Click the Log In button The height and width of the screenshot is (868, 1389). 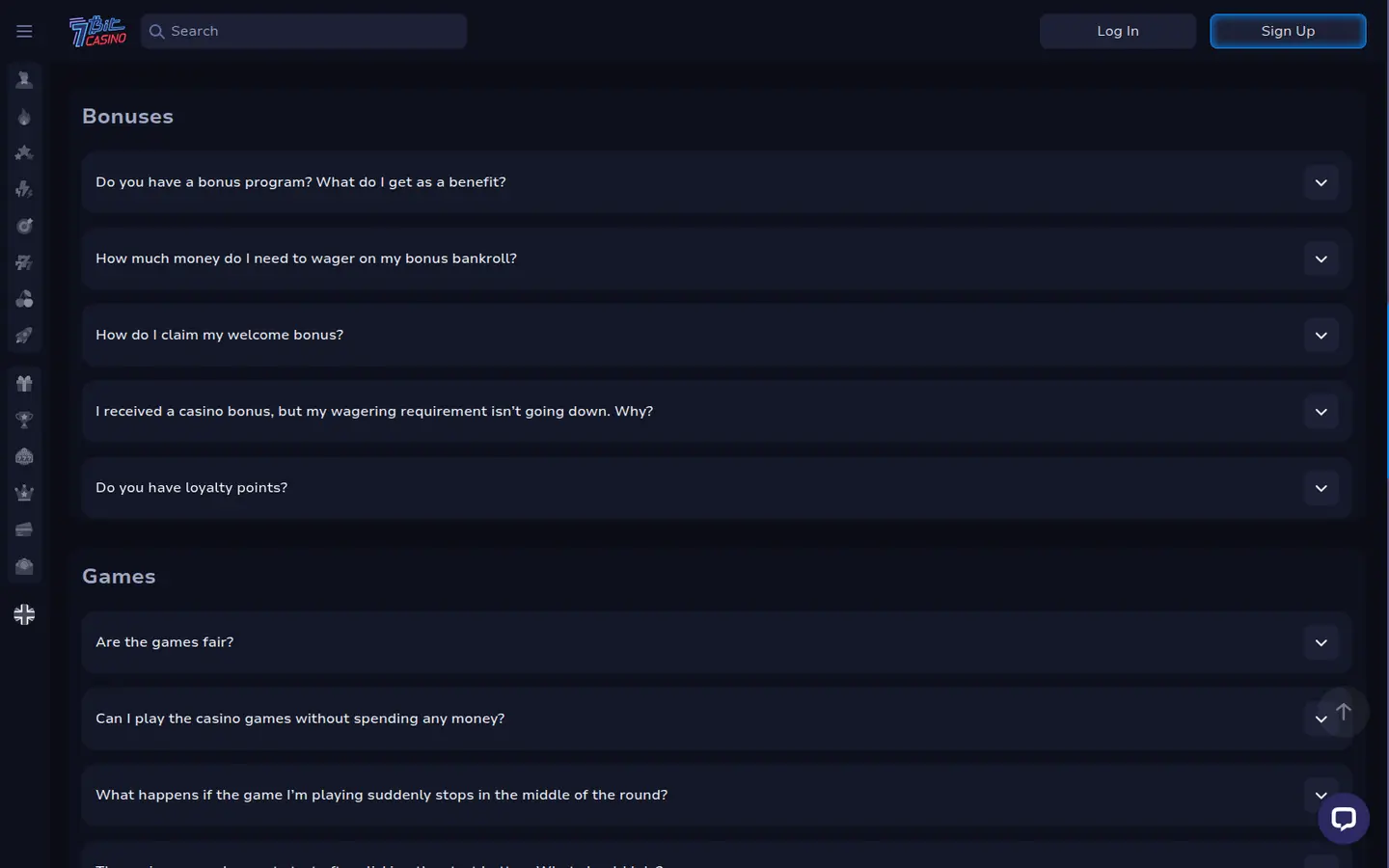tap(1118, 31)
